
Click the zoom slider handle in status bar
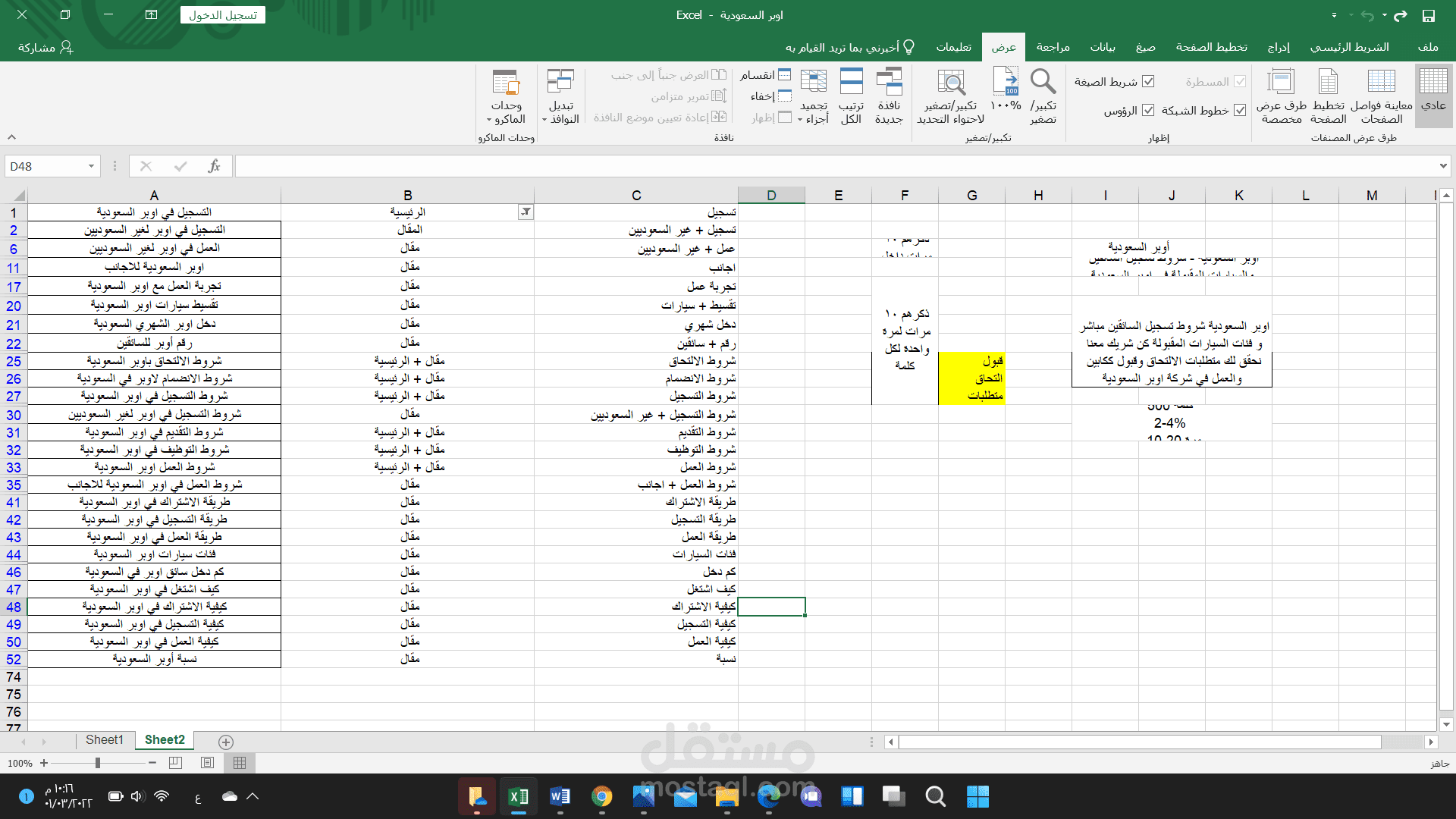[98, 763]
